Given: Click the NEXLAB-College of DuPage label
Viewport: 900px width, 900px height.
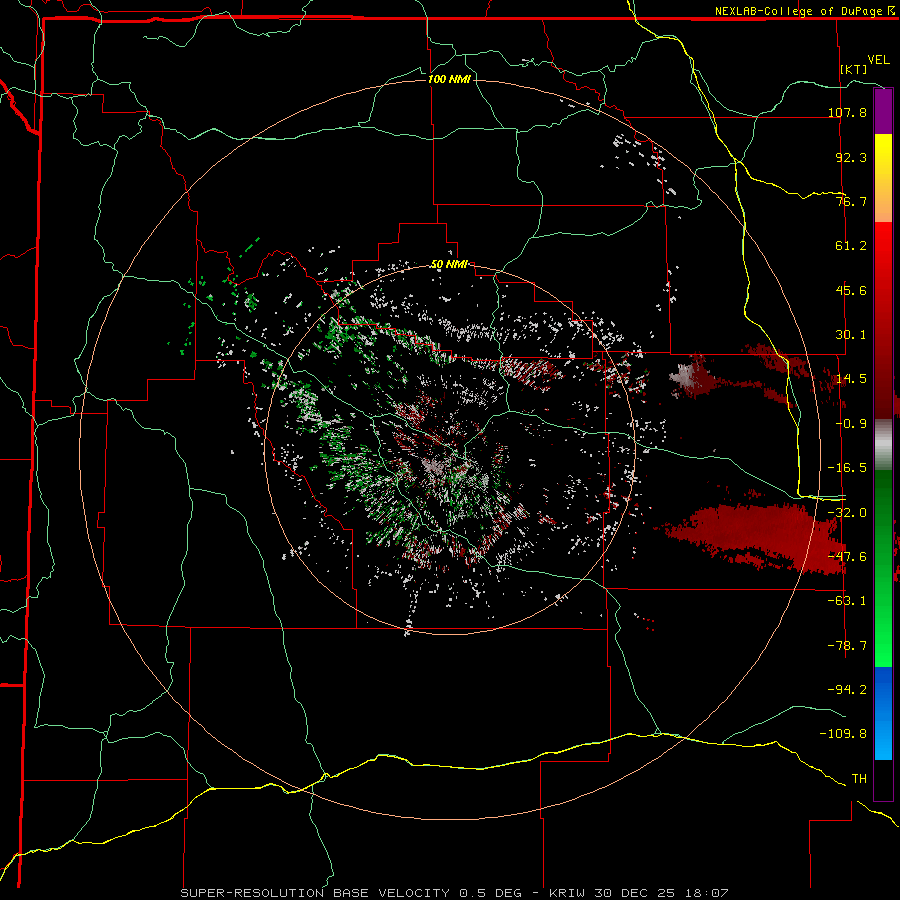Looking at the screenshot, I should click(x=806, y=11).
